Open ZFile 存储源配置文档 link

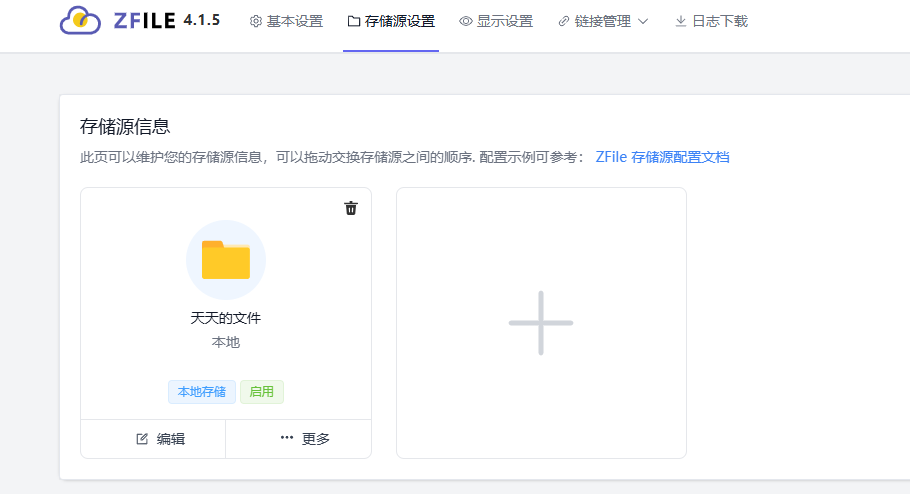pos(662,157)
